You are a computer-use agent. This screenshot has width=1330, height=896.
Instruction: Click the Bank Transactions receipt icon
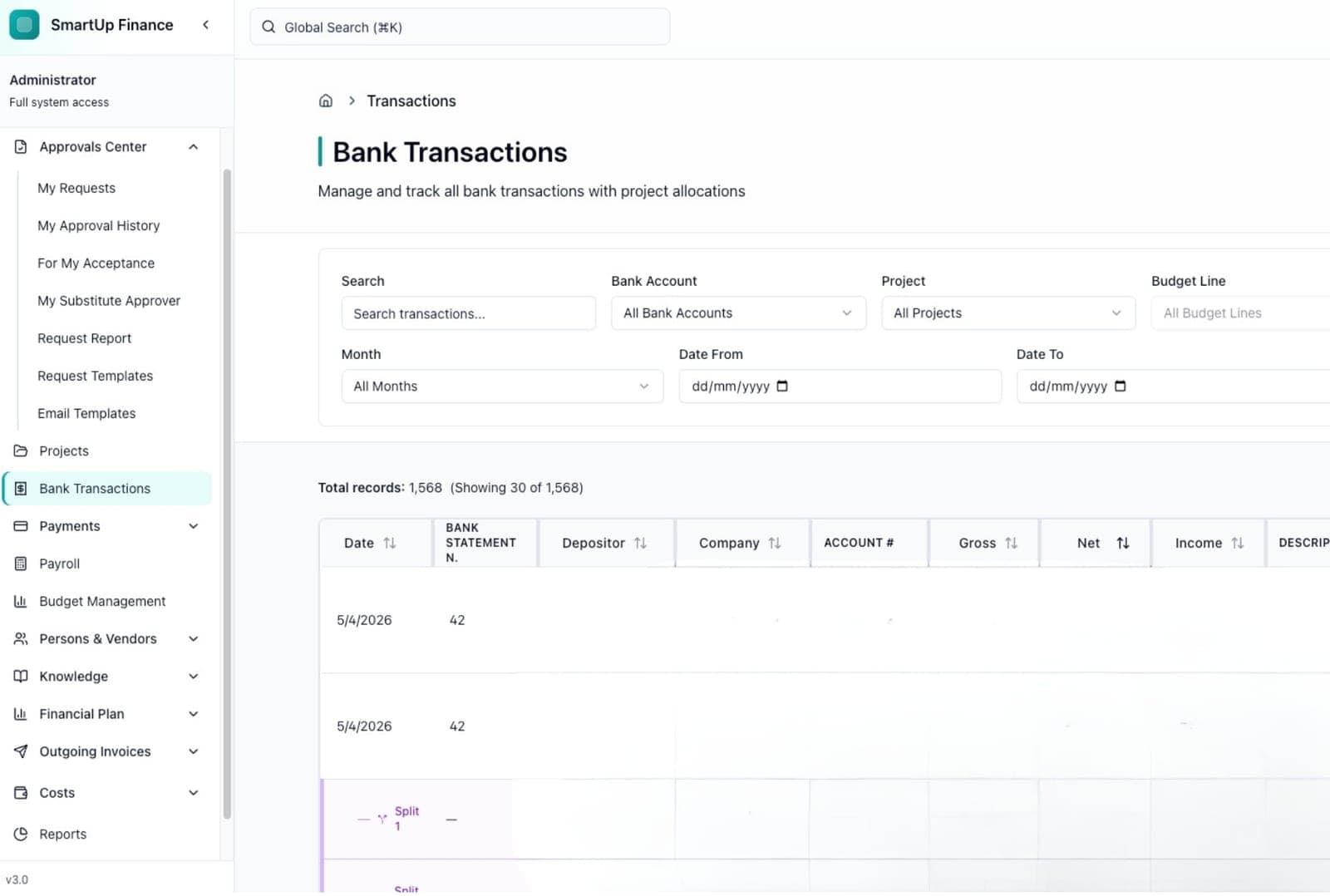(x=21, y=489)
